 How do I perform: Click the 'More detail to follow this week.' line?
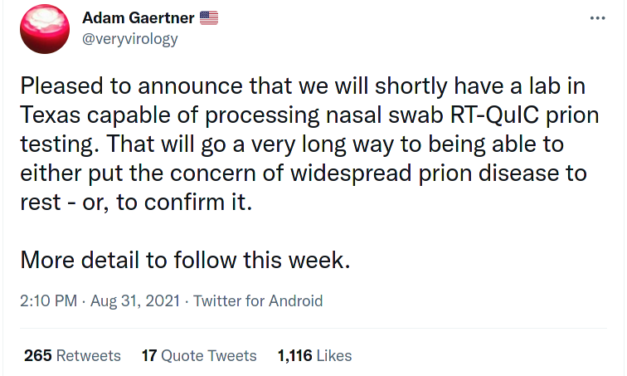point(185,260)
